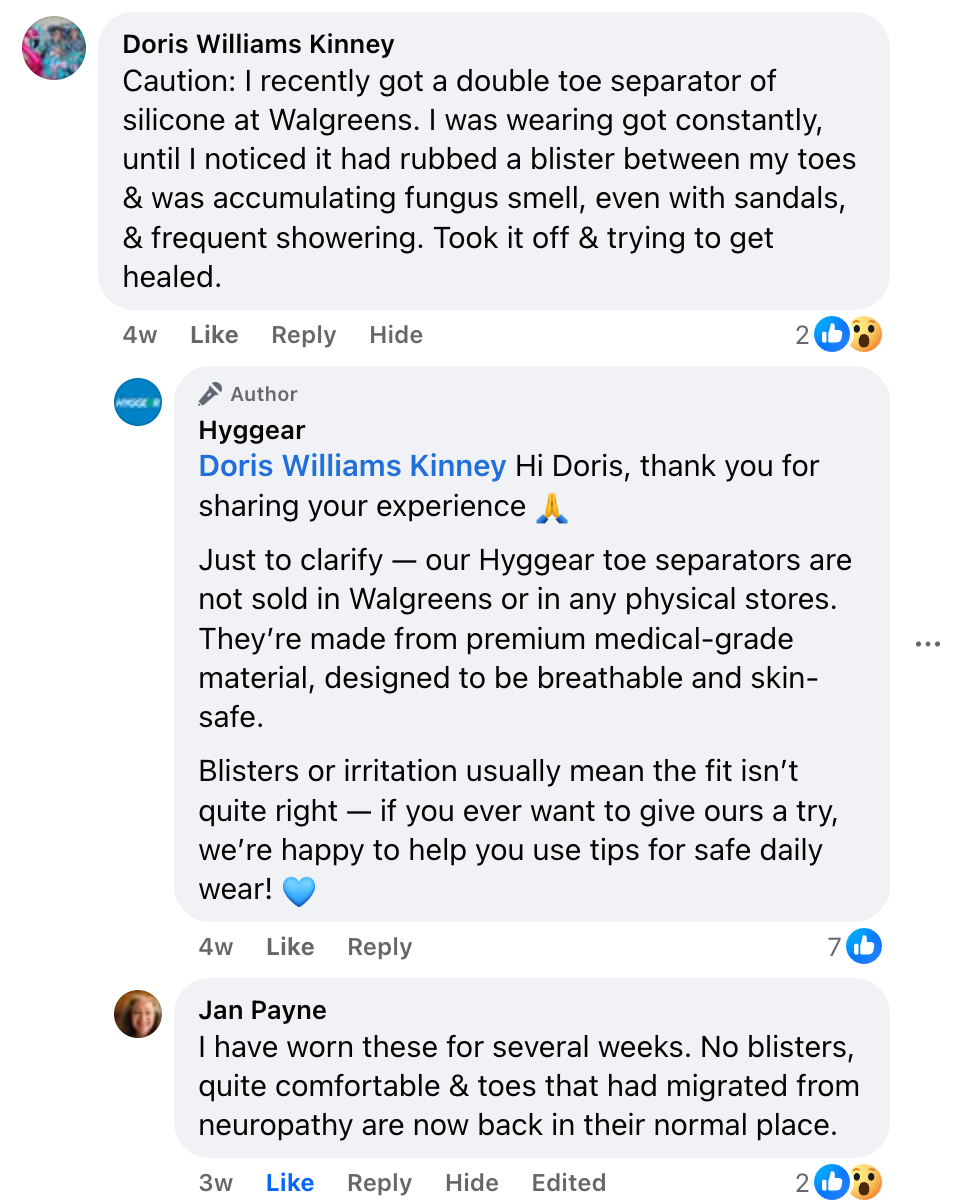This screenshot has height=1204, width=978.
Task: Reply to Doris Williams Kinney's comment
Action: (303, 335)
